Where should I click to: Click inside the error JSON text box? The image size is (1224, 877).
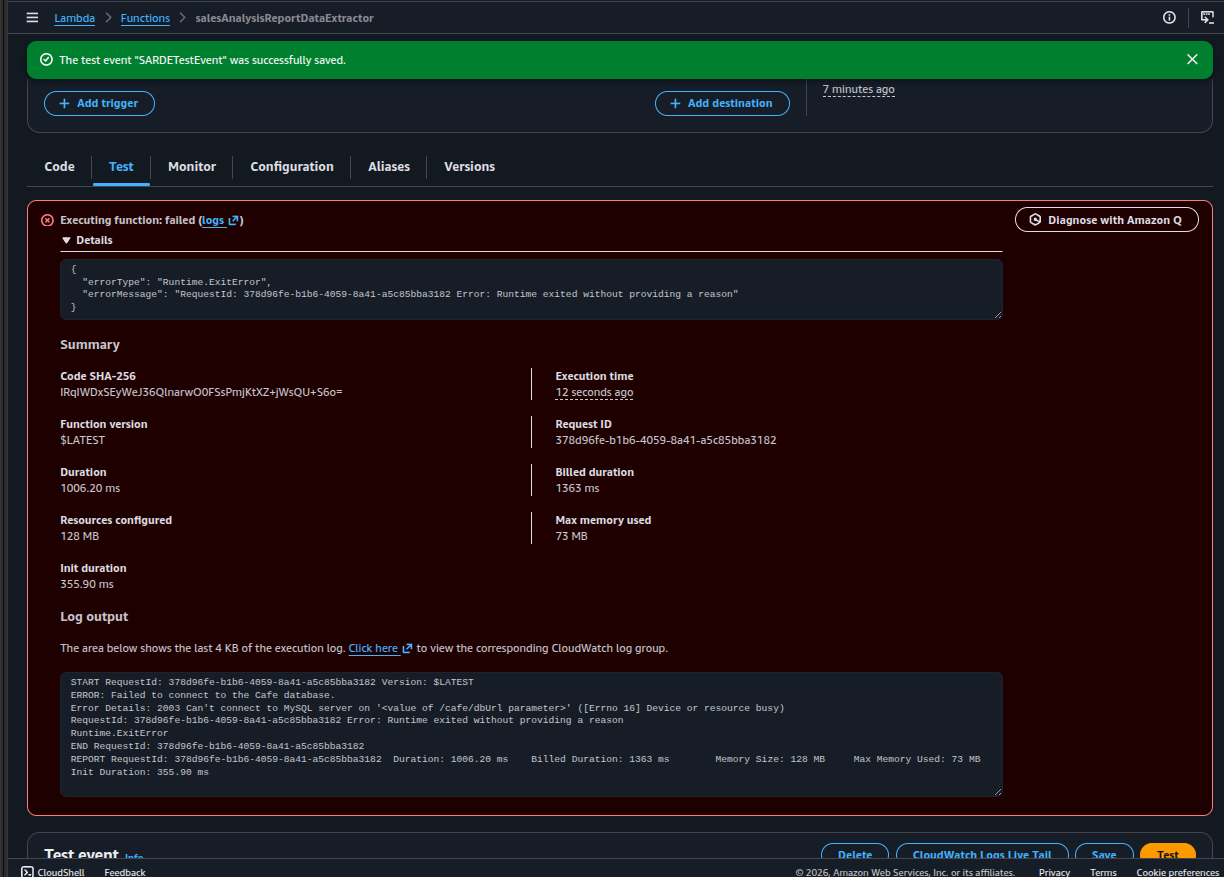pos(531,289)
